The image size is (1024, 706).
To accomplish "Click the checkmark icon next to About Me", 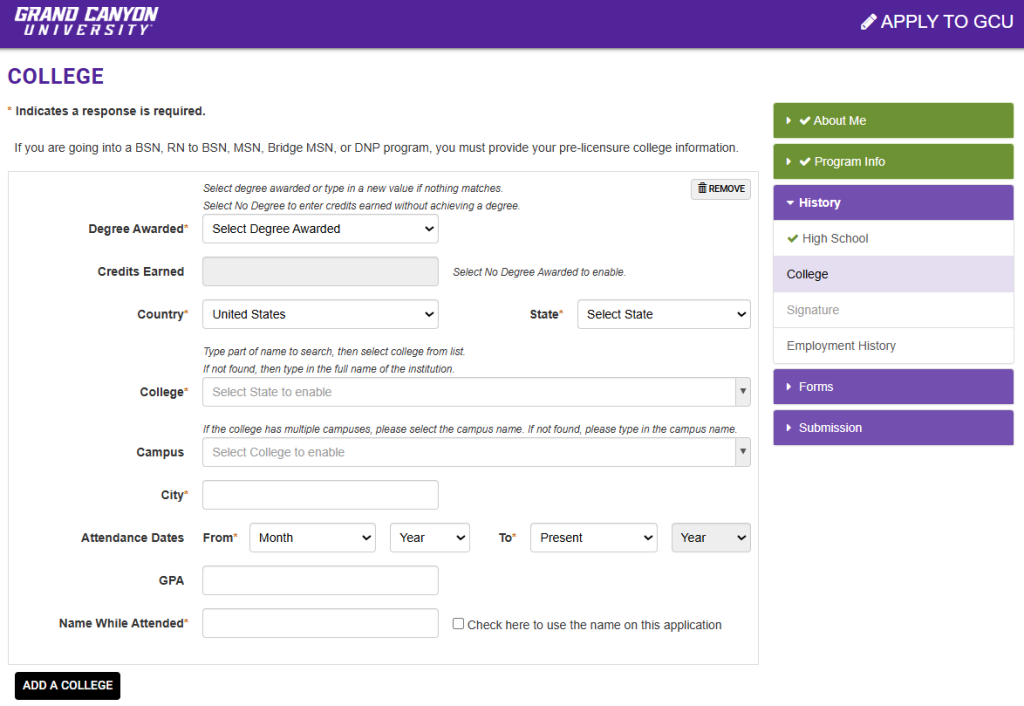I will (804, 121).
